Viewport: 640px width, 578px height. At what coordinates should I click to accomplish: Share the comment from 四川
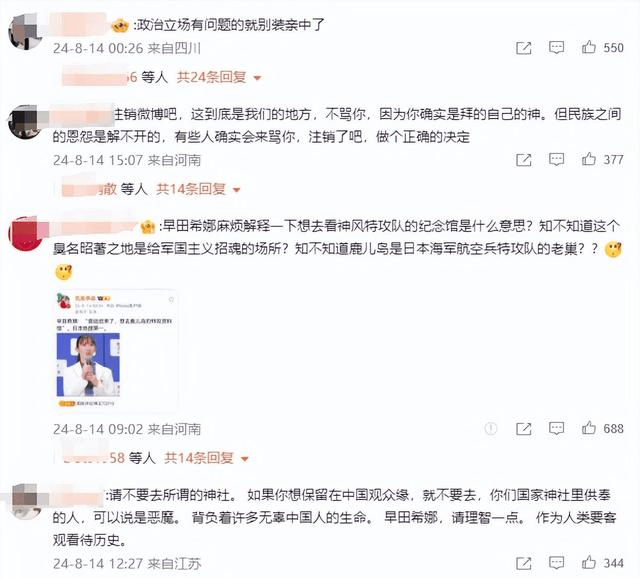pos(524,48)
